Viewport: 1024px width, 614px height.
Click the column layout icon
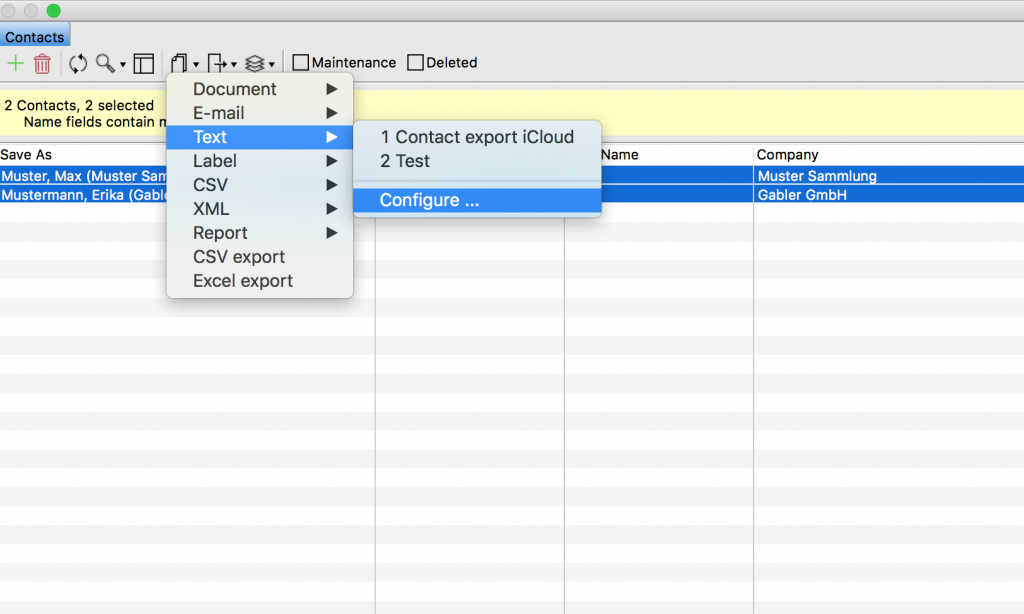point(144,63)
